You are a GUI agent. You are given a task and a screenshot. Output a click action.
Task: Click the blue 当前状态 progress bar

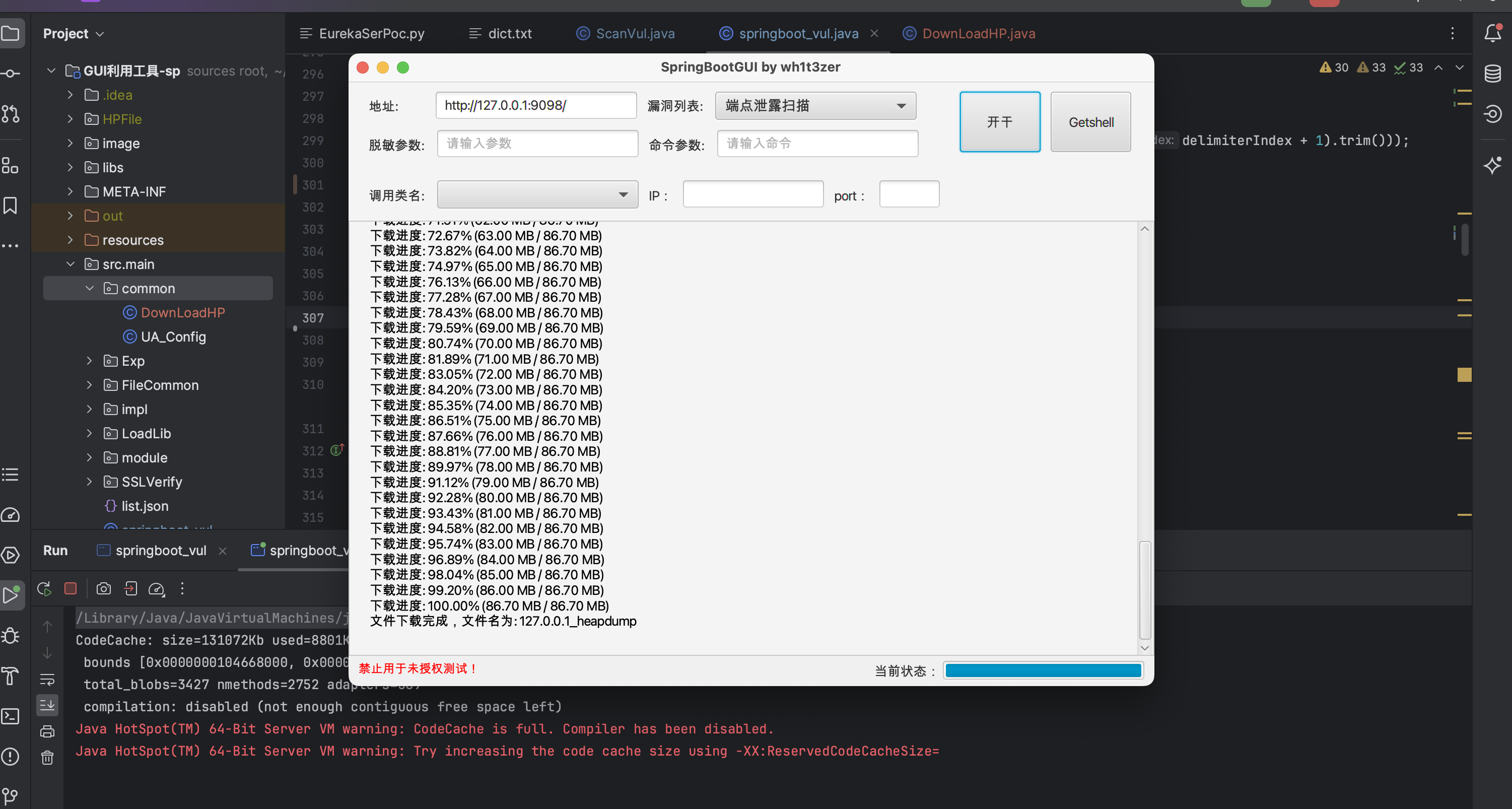pyautogui.click(x=1043, y=670)
